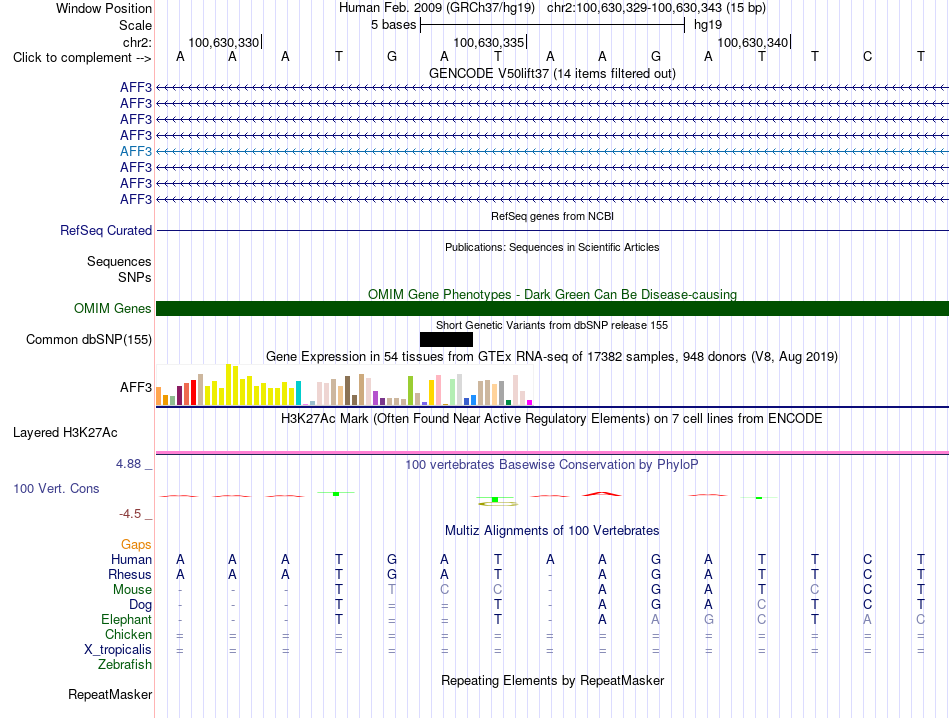Click the H3K27Ac Mark track title
The width and height of the screenshot is (950, 718).
click(x=552, y=419)
